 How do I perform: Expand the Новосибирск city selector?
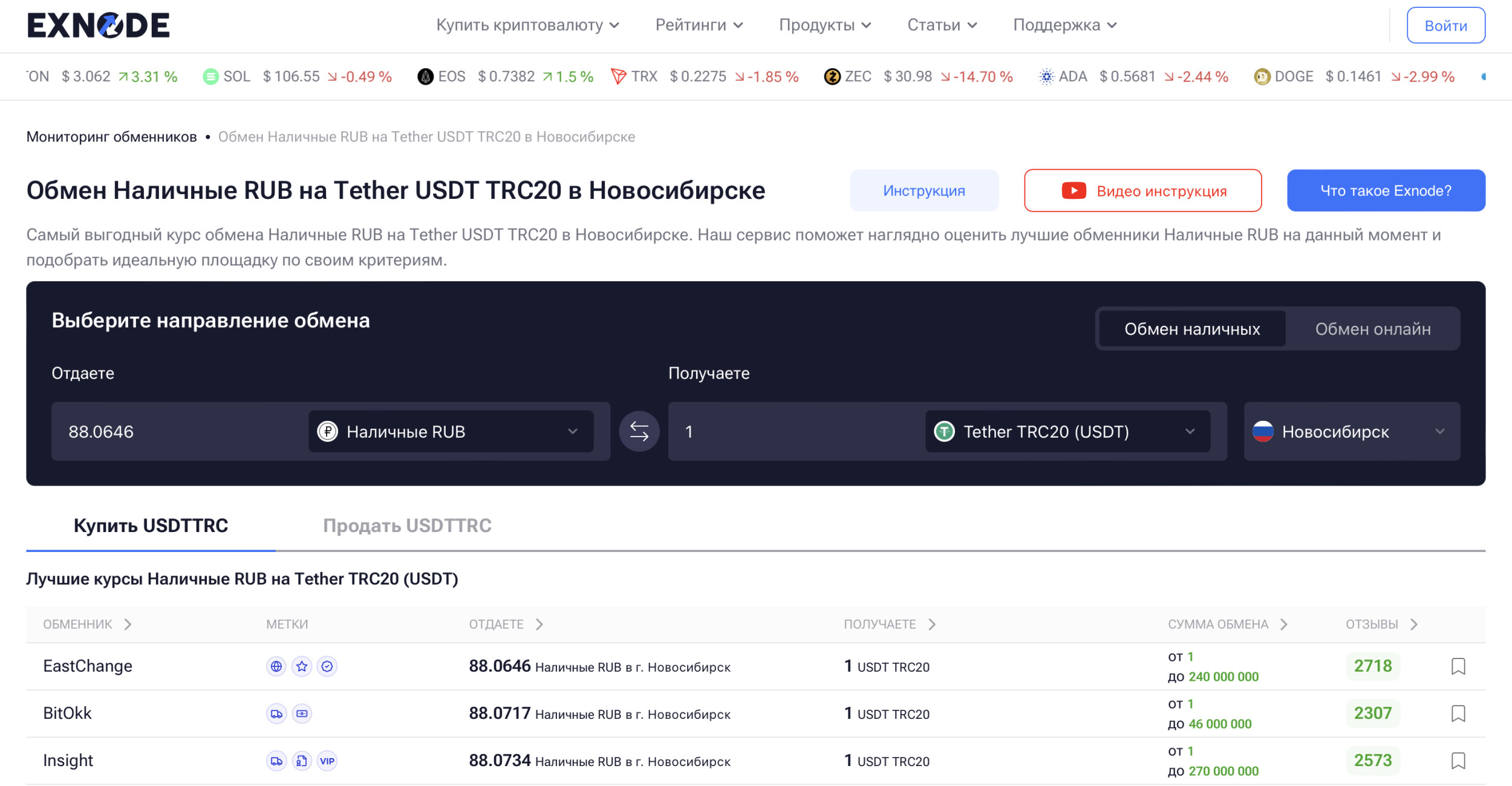point(1351,431)
